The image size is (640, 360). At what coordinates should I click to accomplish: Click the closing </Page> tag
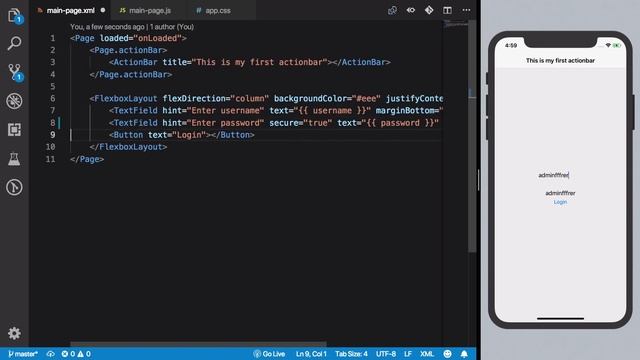point(87,159)
